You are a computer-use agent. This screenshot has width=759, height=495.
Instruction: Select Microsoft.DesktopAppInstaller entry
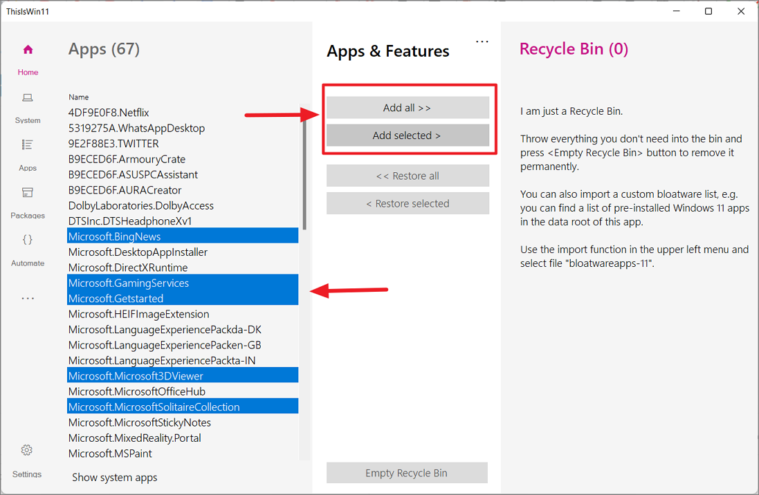click(x=182, y=252)
